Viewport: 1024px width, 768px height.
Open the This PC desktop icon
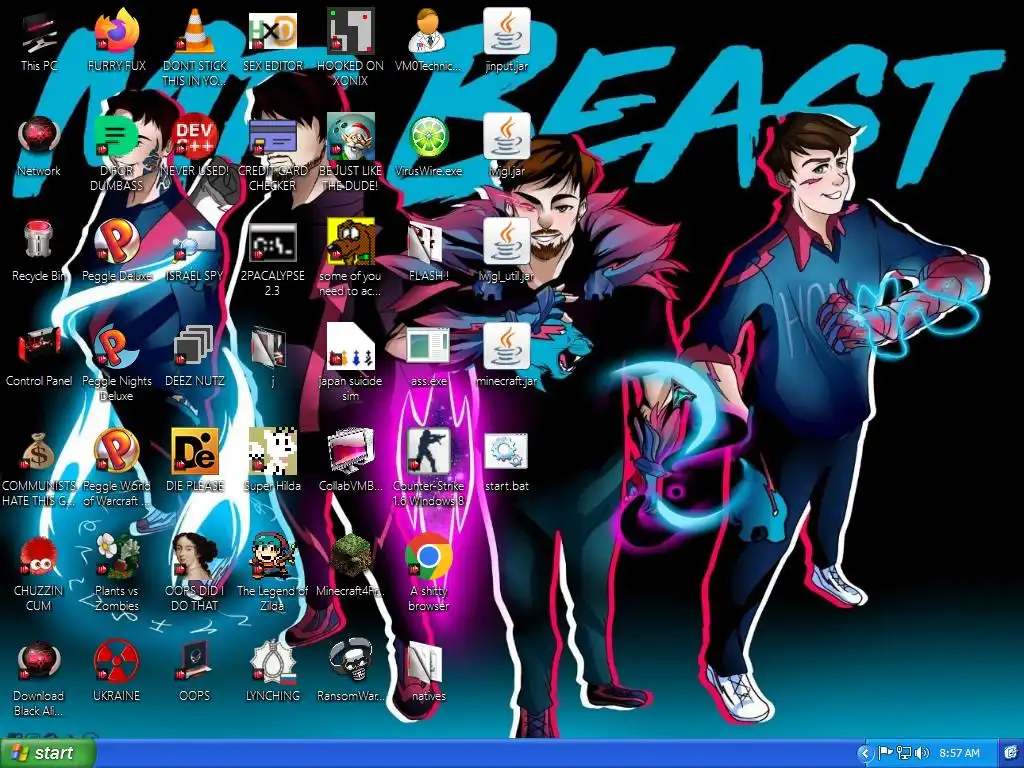point(39,33)
